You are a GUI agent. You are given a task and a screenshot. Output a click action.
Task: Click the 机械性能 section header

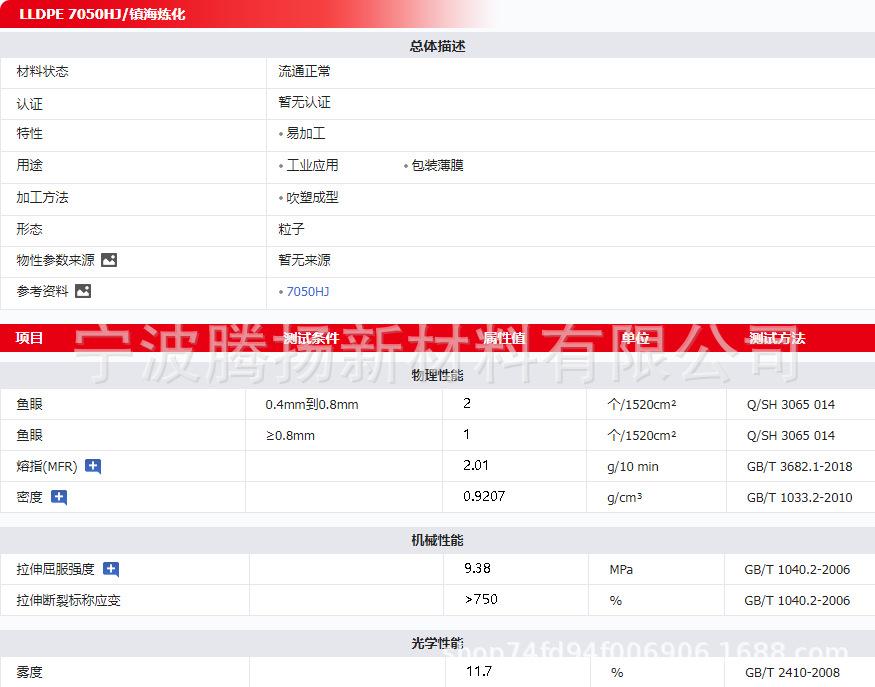[437, 540]
